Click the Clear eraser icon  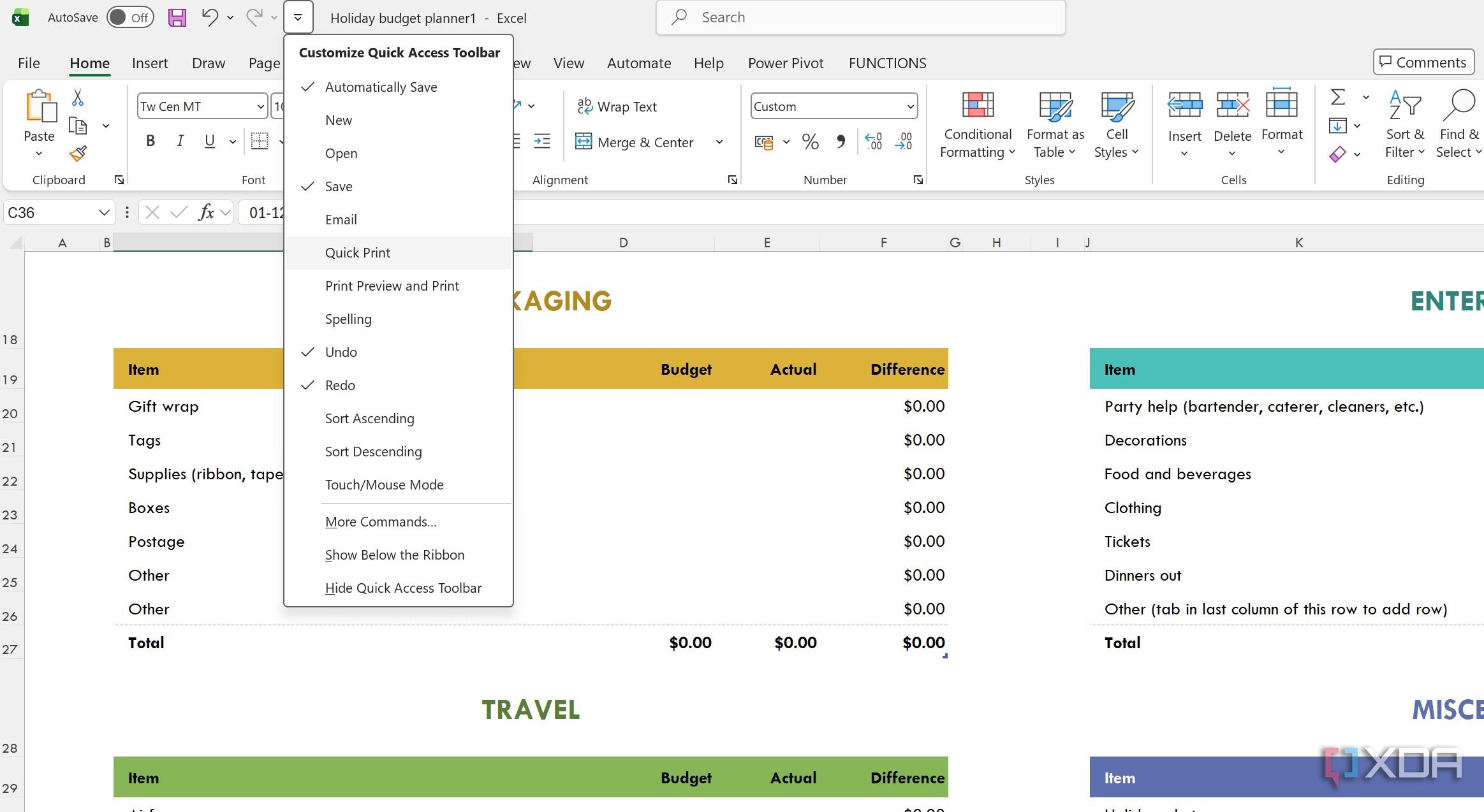[x=1338, y=154]
